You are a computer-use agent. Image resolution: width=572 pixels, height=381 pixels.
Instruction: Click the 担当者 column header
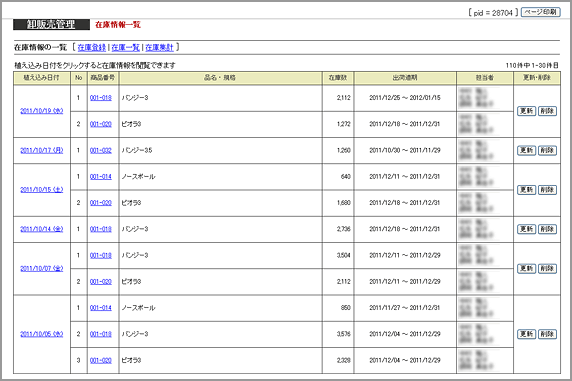tap(485, 78)
